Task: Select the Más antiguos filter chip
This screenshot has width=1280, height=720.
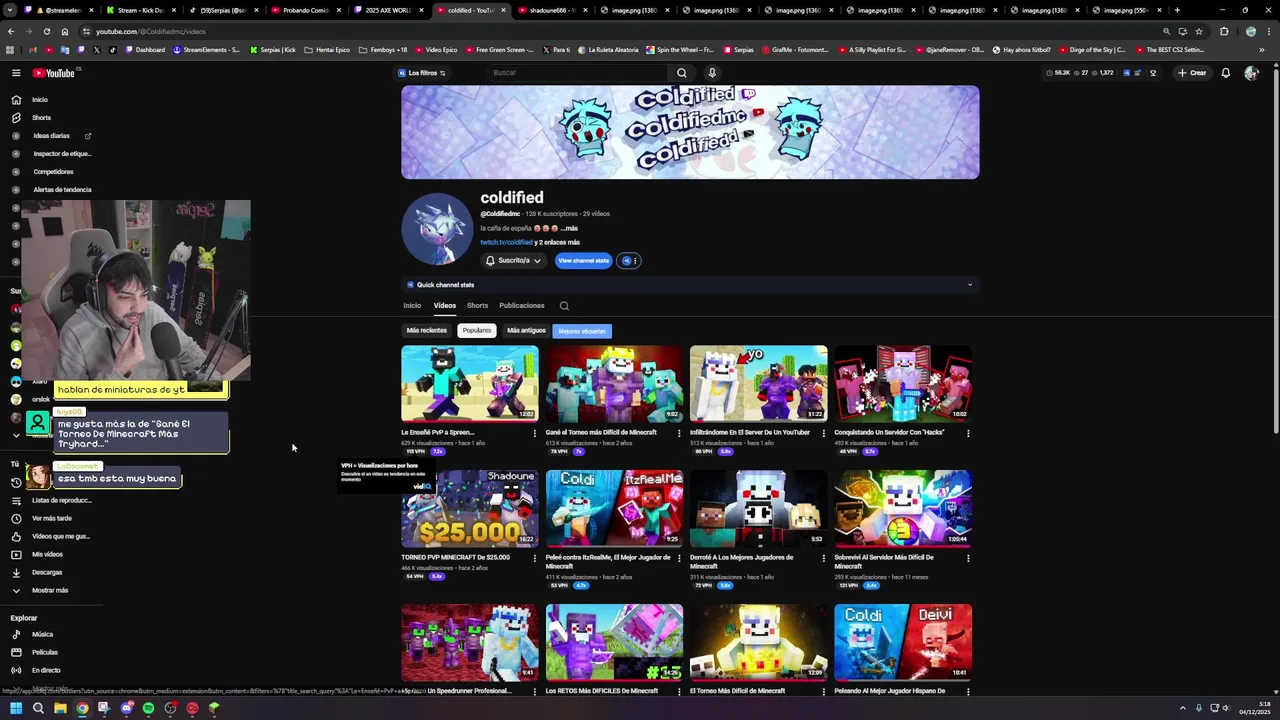Action: [526, 331]
